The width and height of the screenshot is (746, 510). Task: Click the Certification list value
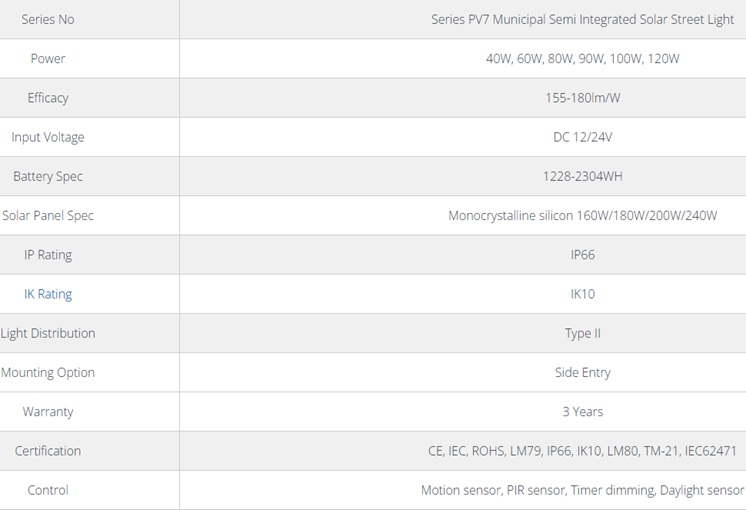coord(582,451)
